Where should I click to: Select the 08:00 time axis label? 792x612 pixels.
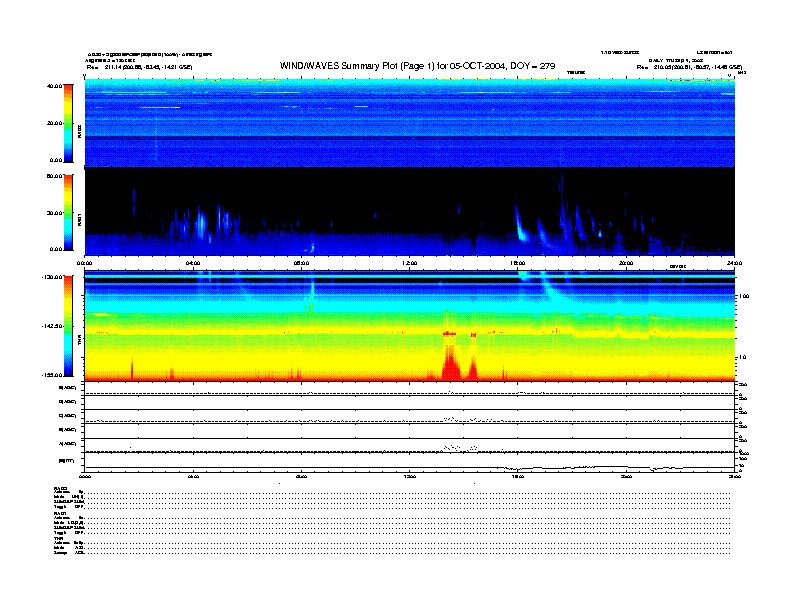pos(301,263)
